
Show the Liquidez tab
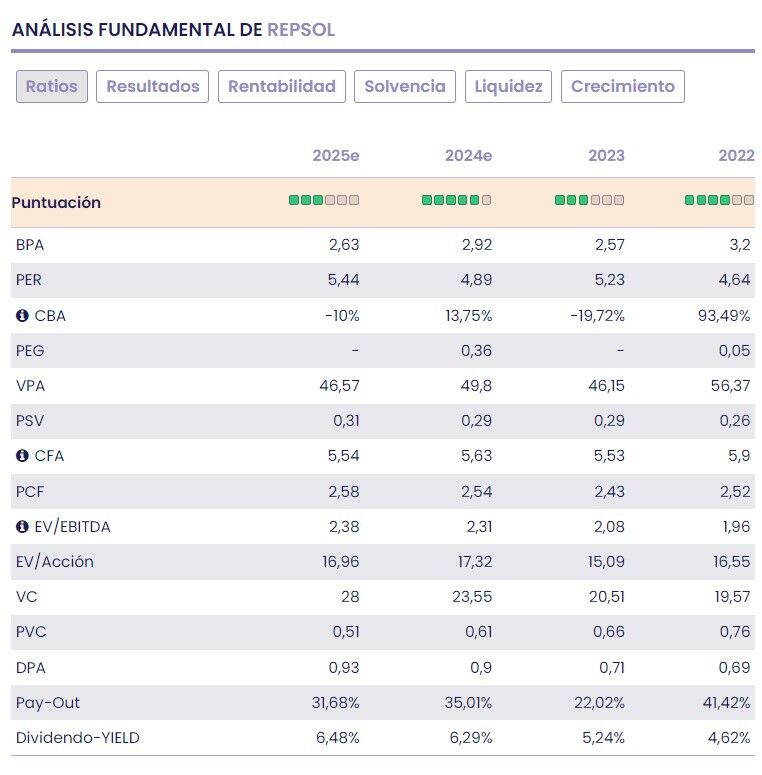[509, 86]
